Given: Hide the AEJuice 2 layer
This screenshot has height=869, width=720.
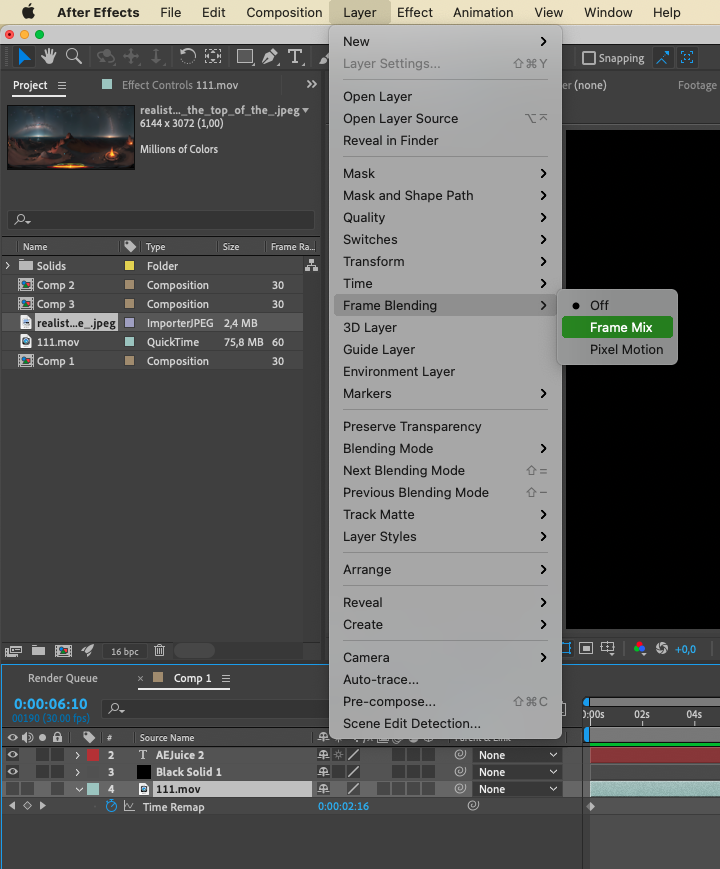Looking at the screenshot, I should [x=12, y=755].
